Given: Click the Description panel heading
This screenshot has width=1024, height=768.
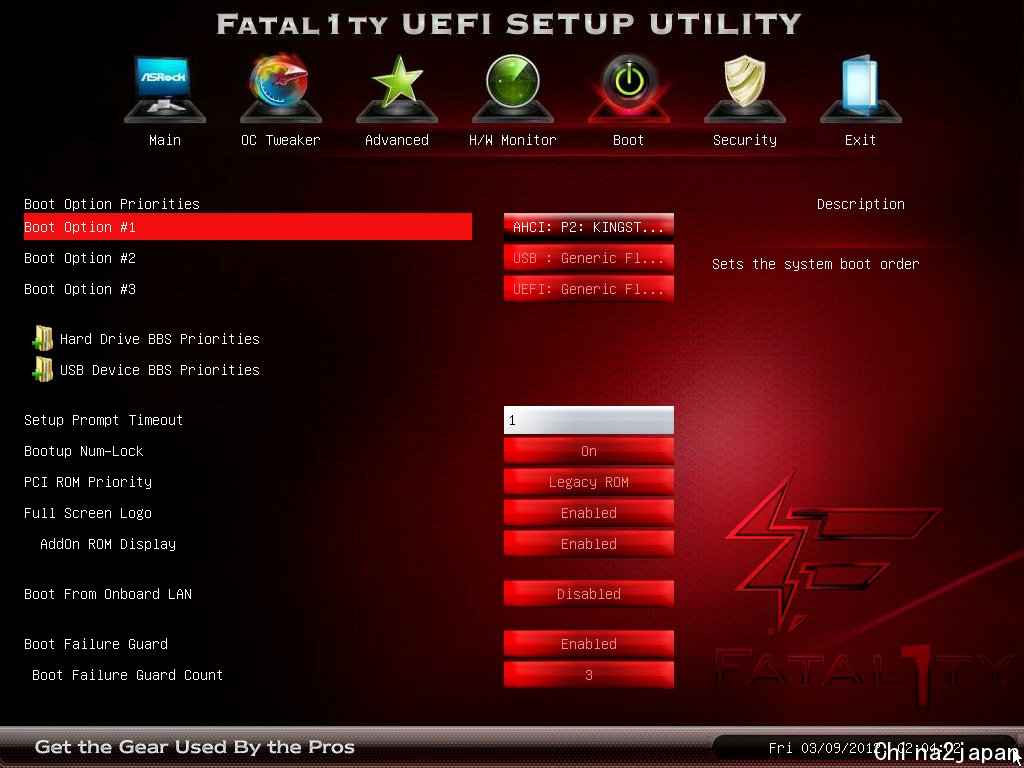Looking at the screenshot, I should [x=860, y=204].
